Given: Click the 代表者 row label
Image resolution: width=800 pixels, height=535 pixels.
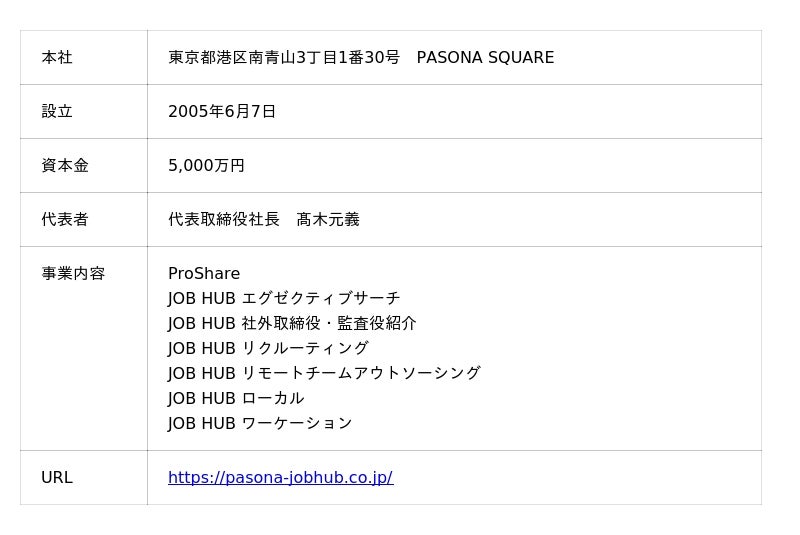Looking at the screenshot, I should click(x=65, y=220).
